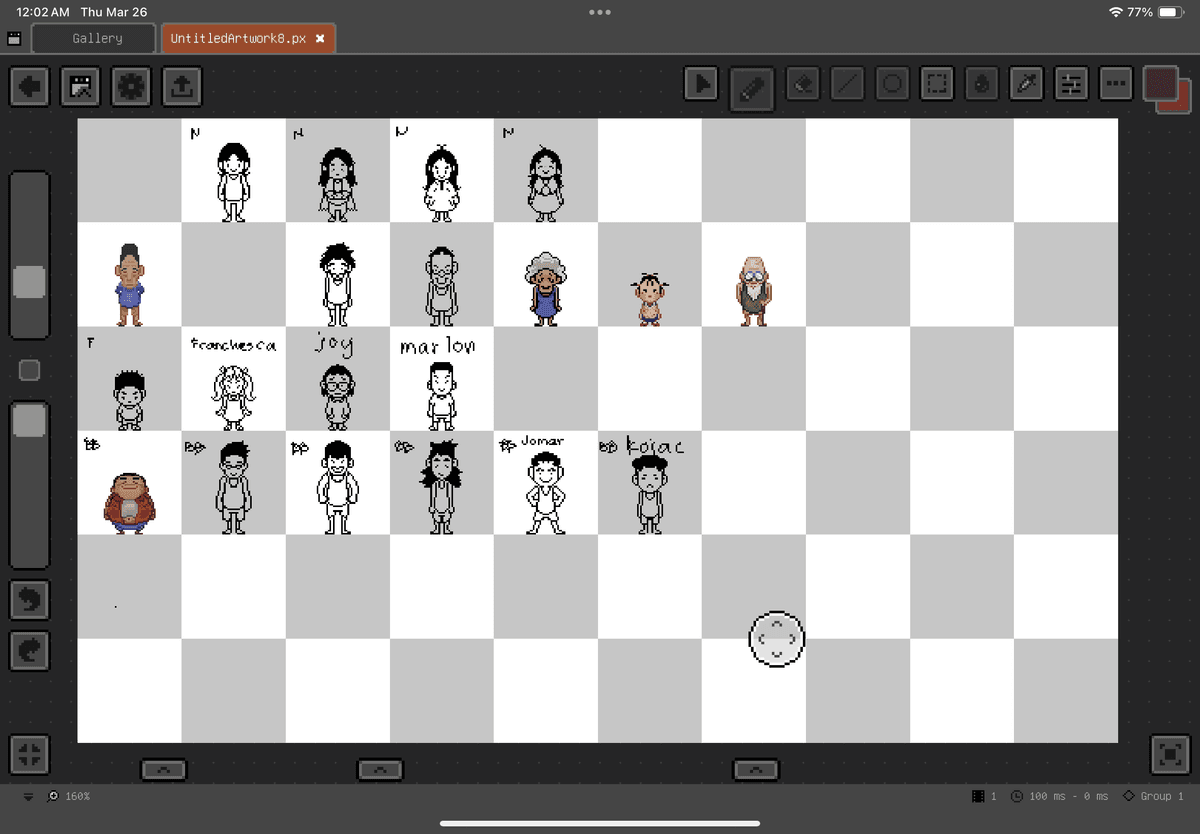Image resolution: width=1200 pixels, height=834 pixels.
Task: Click the undo arrow button
Action: [x=30, y=600]
